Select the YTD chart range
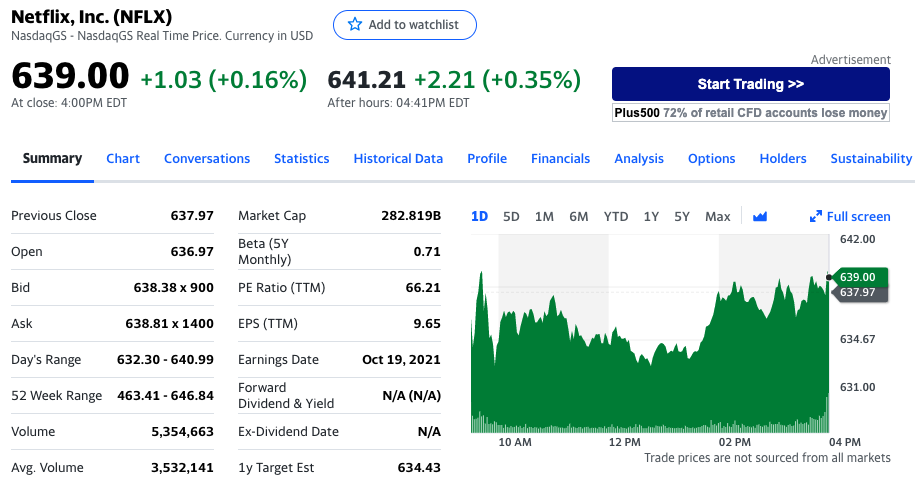 tap(616, 217)
